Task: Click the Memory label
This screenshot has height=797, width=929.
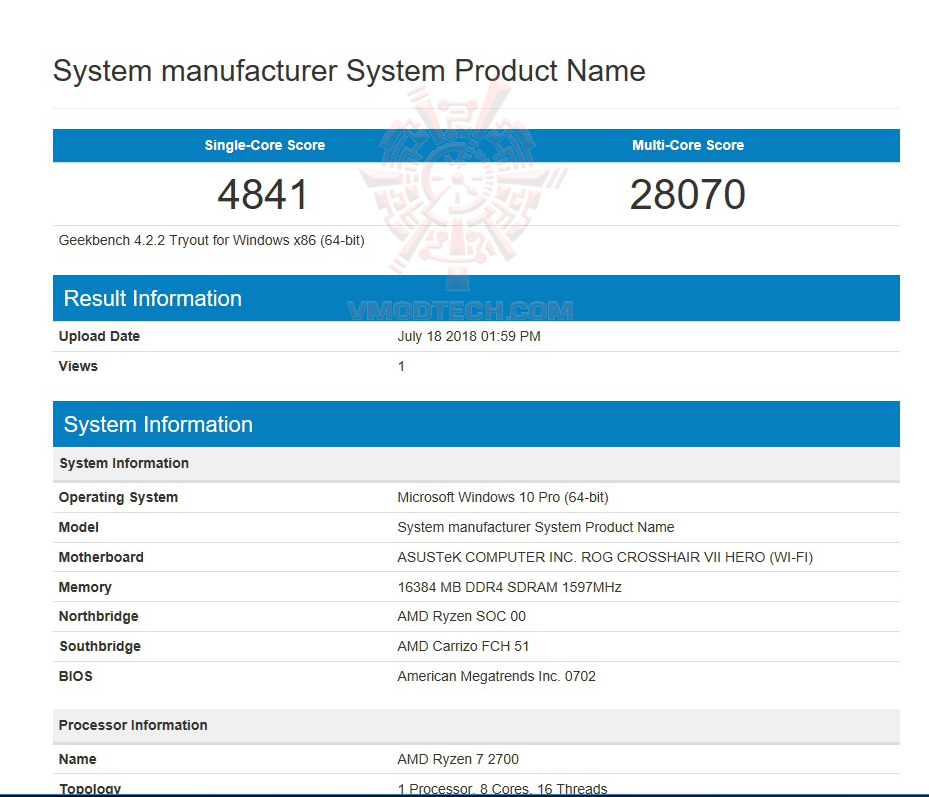Action: click(85, 587)
